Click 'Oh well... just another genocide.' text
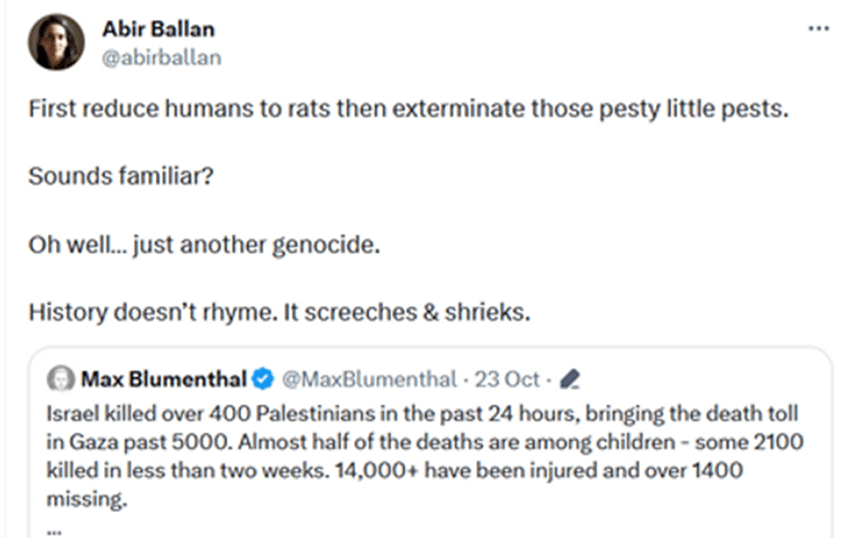Image resolution: width=844 pixels, height=538 pixels. [x=204, y=245]
